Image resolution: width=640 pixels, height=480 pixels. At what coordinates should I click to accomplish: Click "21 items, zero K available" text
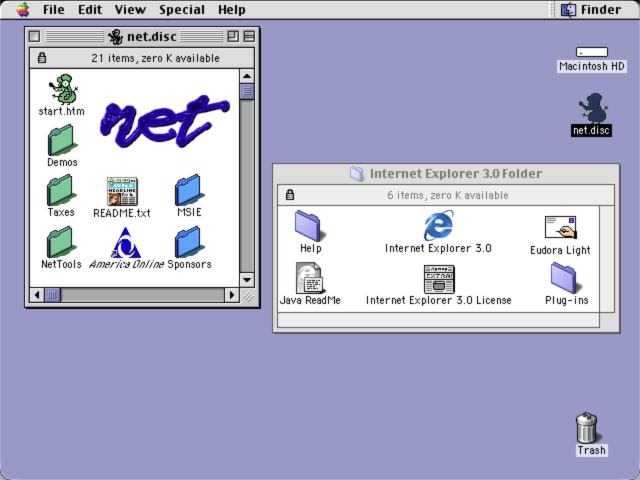[155, 58]
